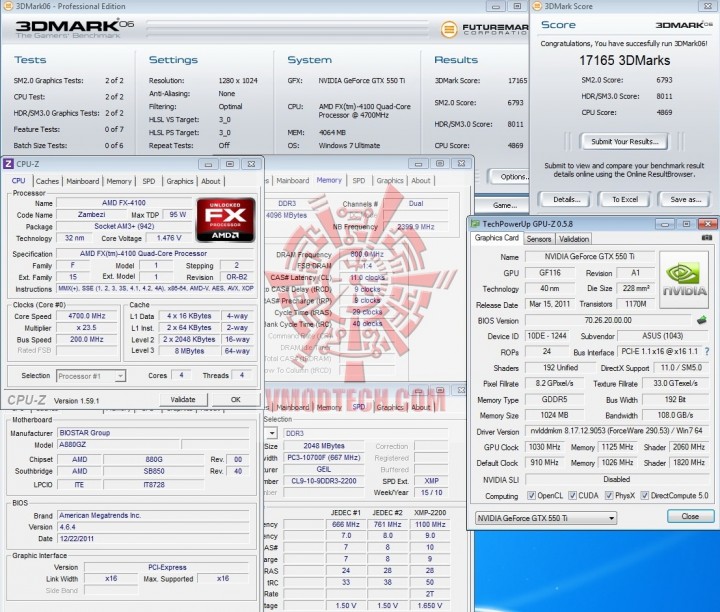Click the 3DMark06 title bar icon
The height and width of the screenshot is (612, 720).
(x=7, y=6)
